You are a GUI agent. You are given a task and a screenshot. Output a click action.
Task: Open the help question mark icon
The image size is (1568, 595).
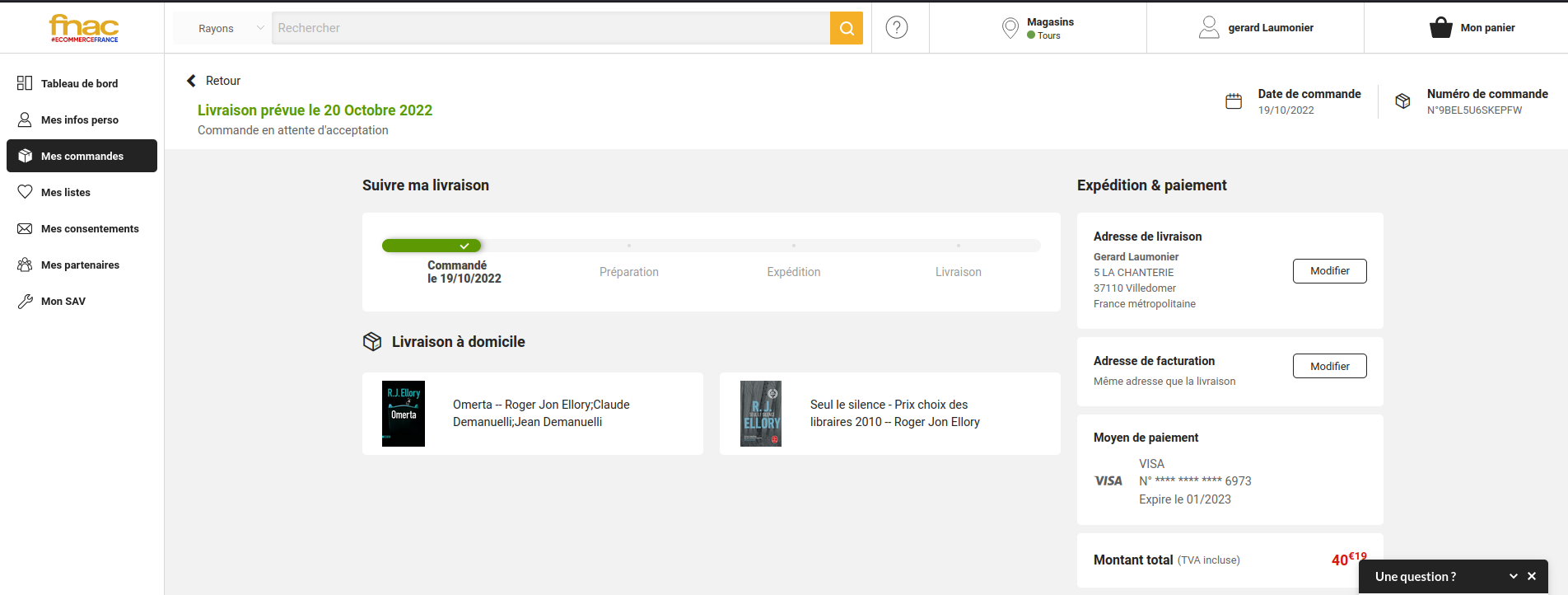(896, 27)
